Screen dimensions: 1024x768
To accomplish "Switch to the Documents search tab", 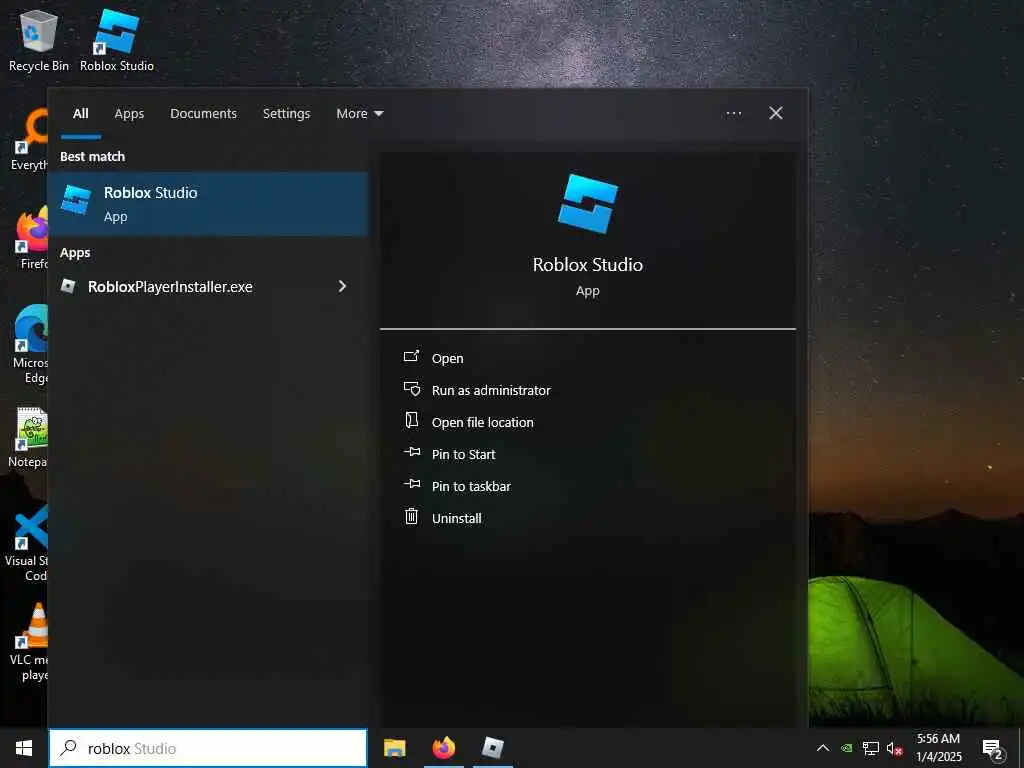I will [x=204, y=114].
